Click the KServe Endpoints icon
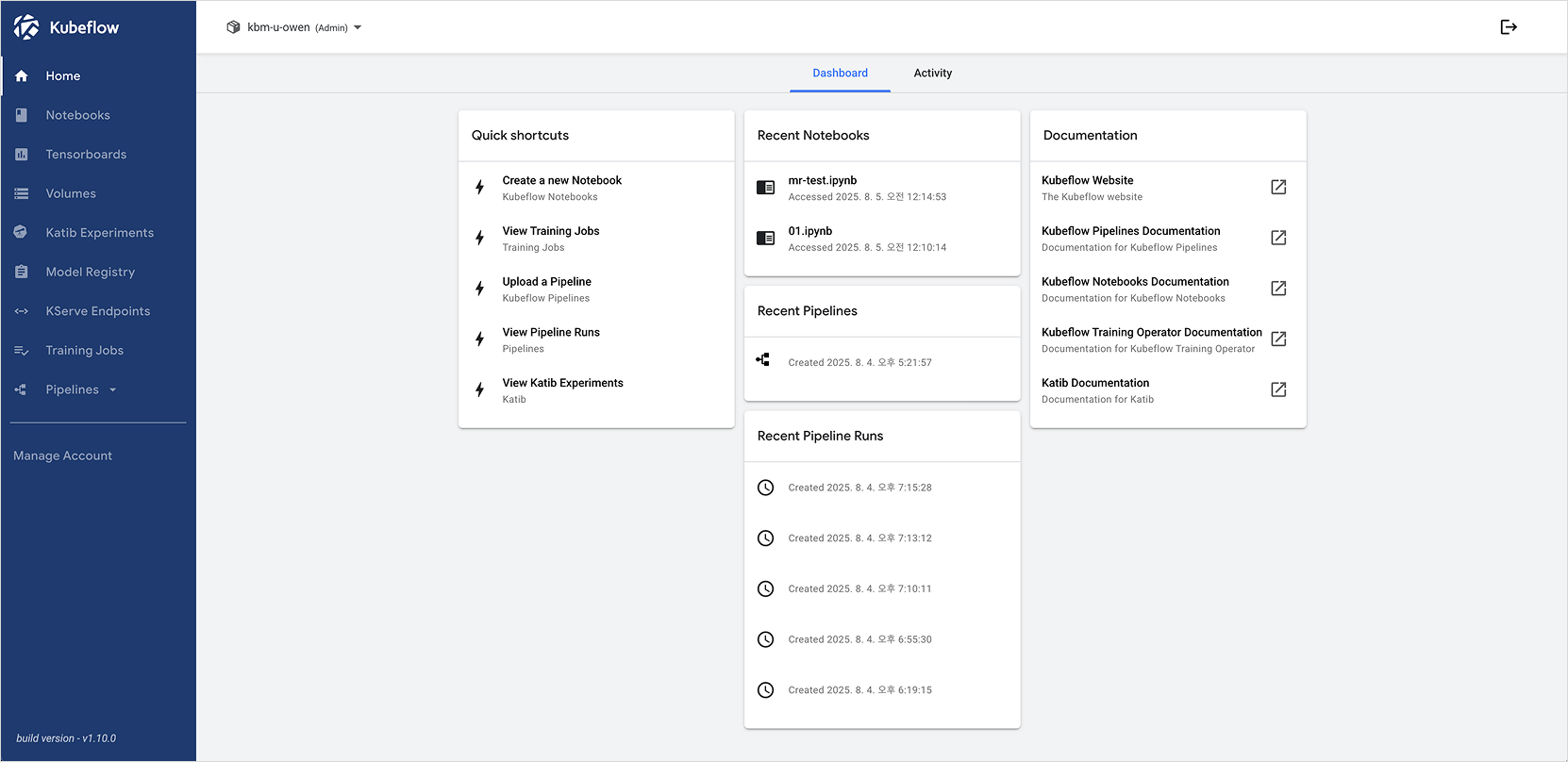Image resolution: width=1568 pixels, height=762 pixels. (22, 311)
